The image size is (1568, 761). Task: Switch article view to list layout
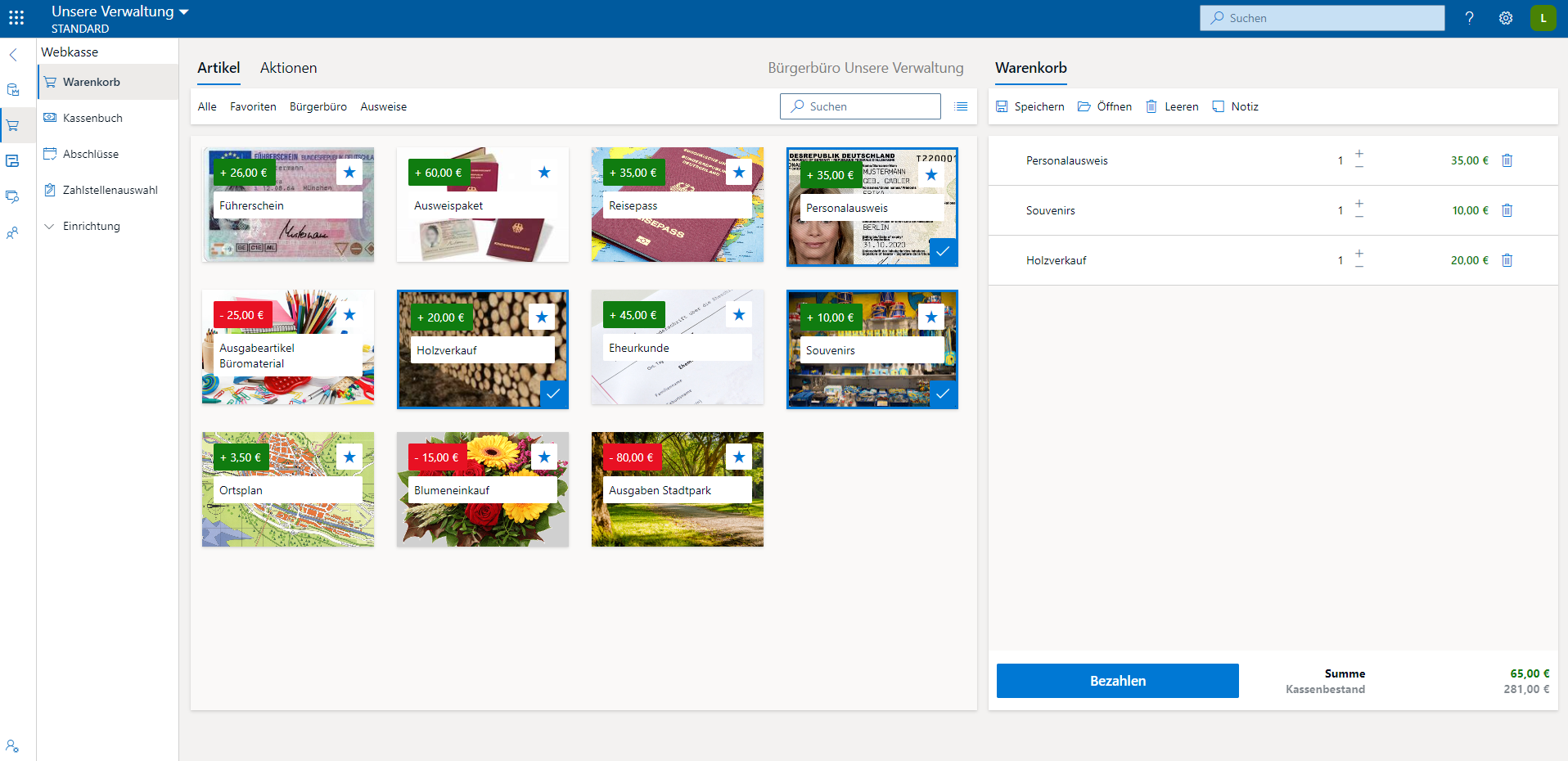961,106
